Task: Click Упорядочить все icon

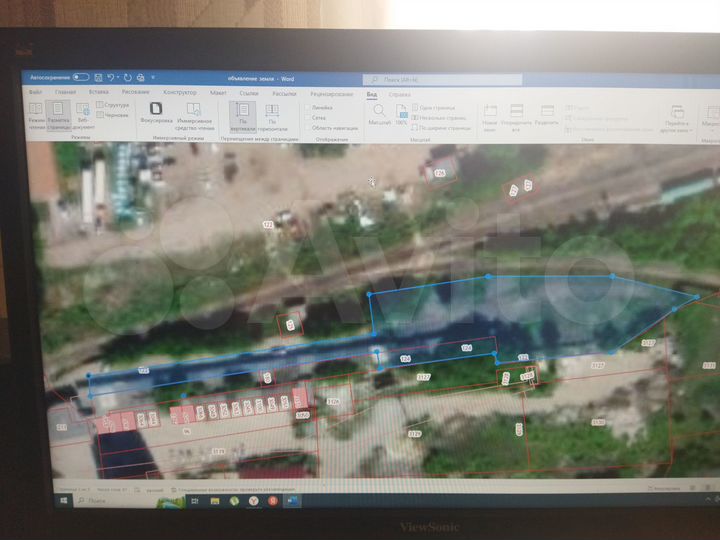Action: pyautogui.click(x=516, y=118)
